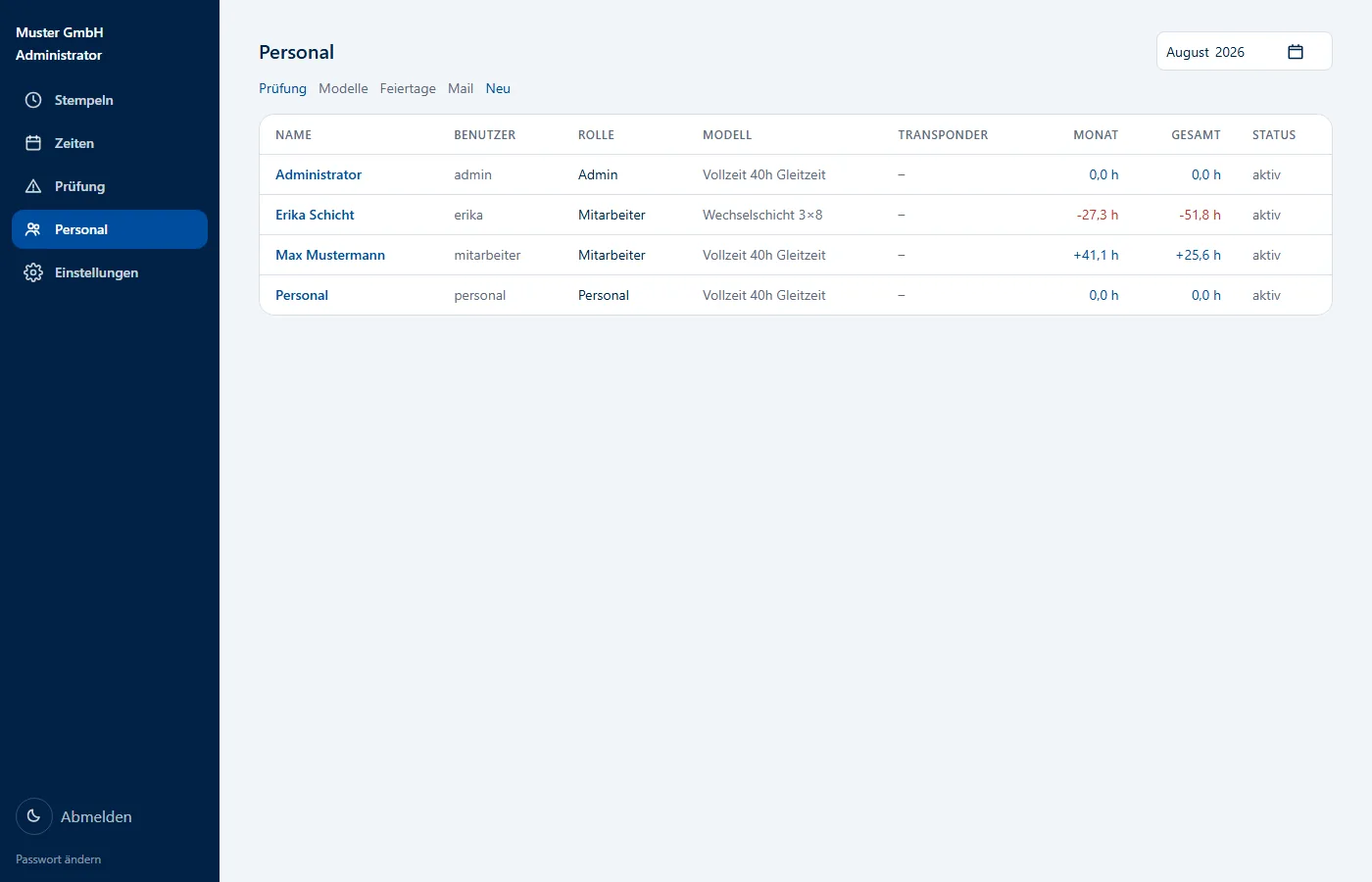The width and height of the screenshot is (1372, 882).
Task: Open the Personal employee entry in table
Action: [x=302, y=295]
